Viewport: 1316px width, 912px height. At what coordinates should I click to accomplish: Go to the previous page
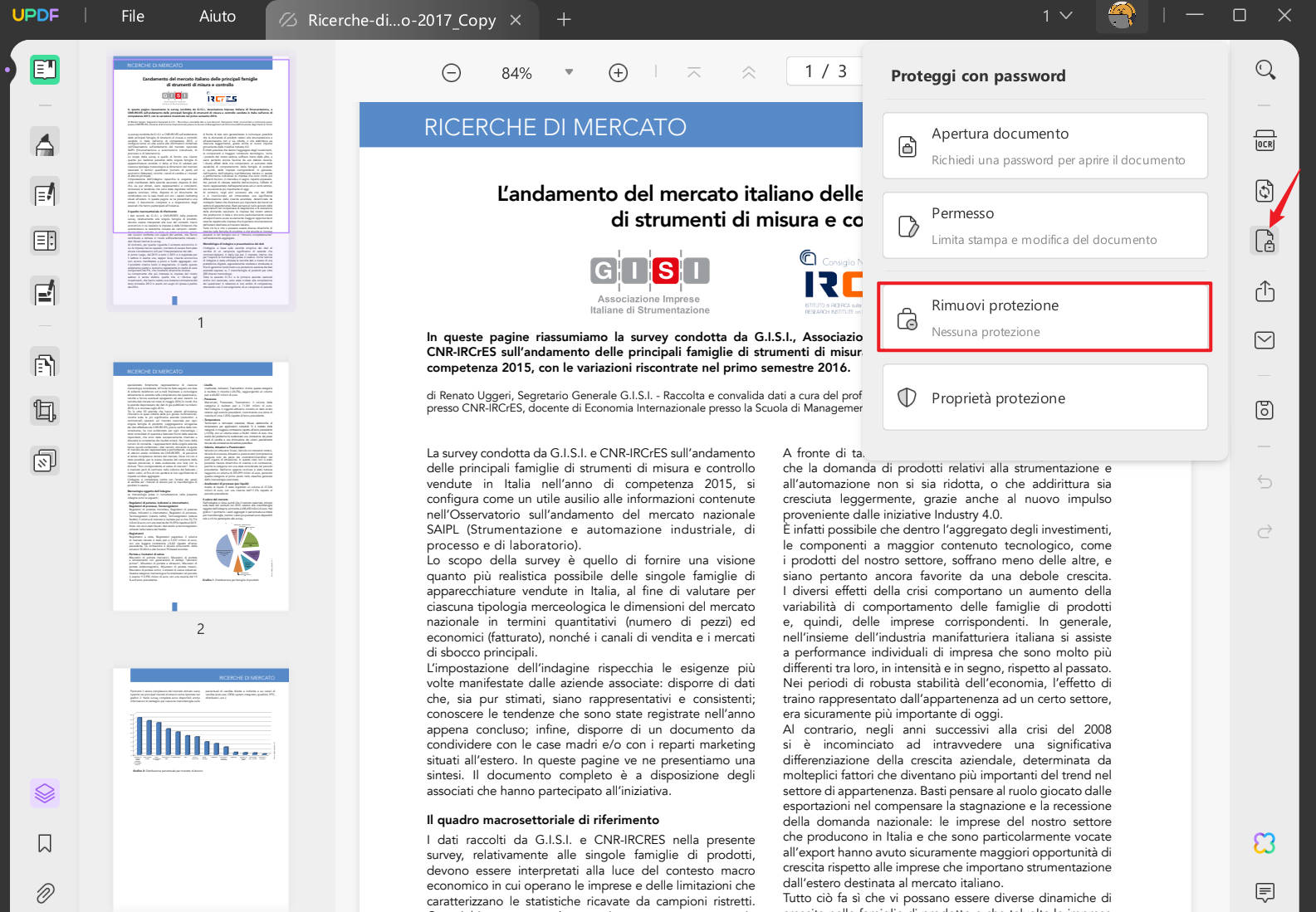tap(749, 73)
